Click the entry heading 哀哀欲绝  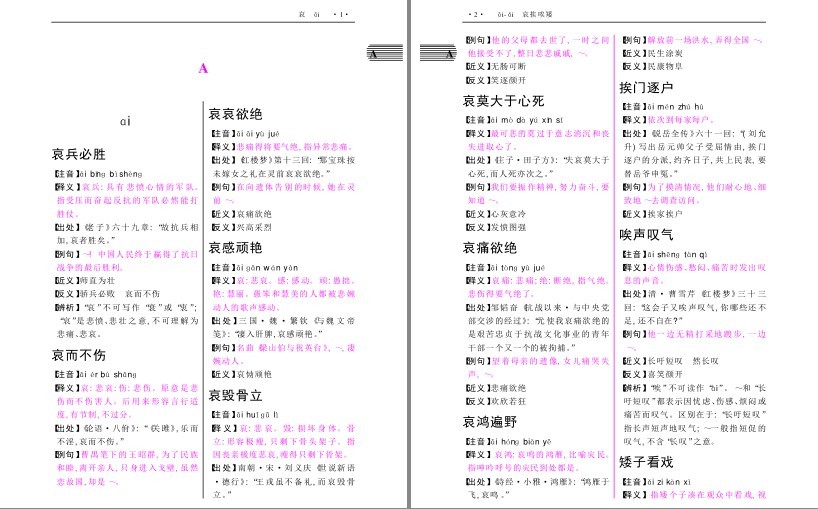(235, 114)
